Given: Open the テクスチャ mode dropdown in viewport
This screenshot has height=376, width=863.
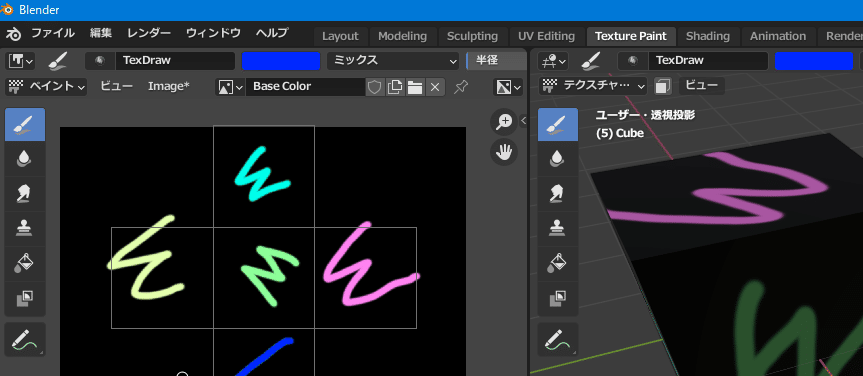Looking at the screenshot, I should click(x=593, y=86).
